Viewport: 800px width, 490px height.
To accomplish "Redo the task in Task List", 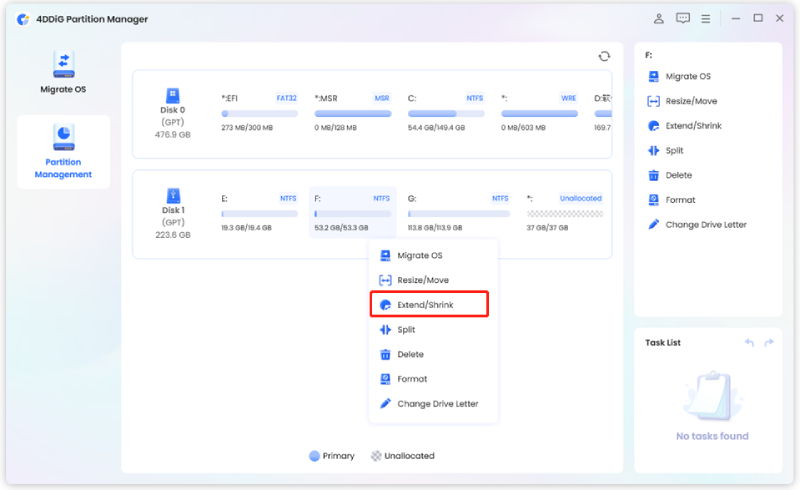I will [769, 342].
